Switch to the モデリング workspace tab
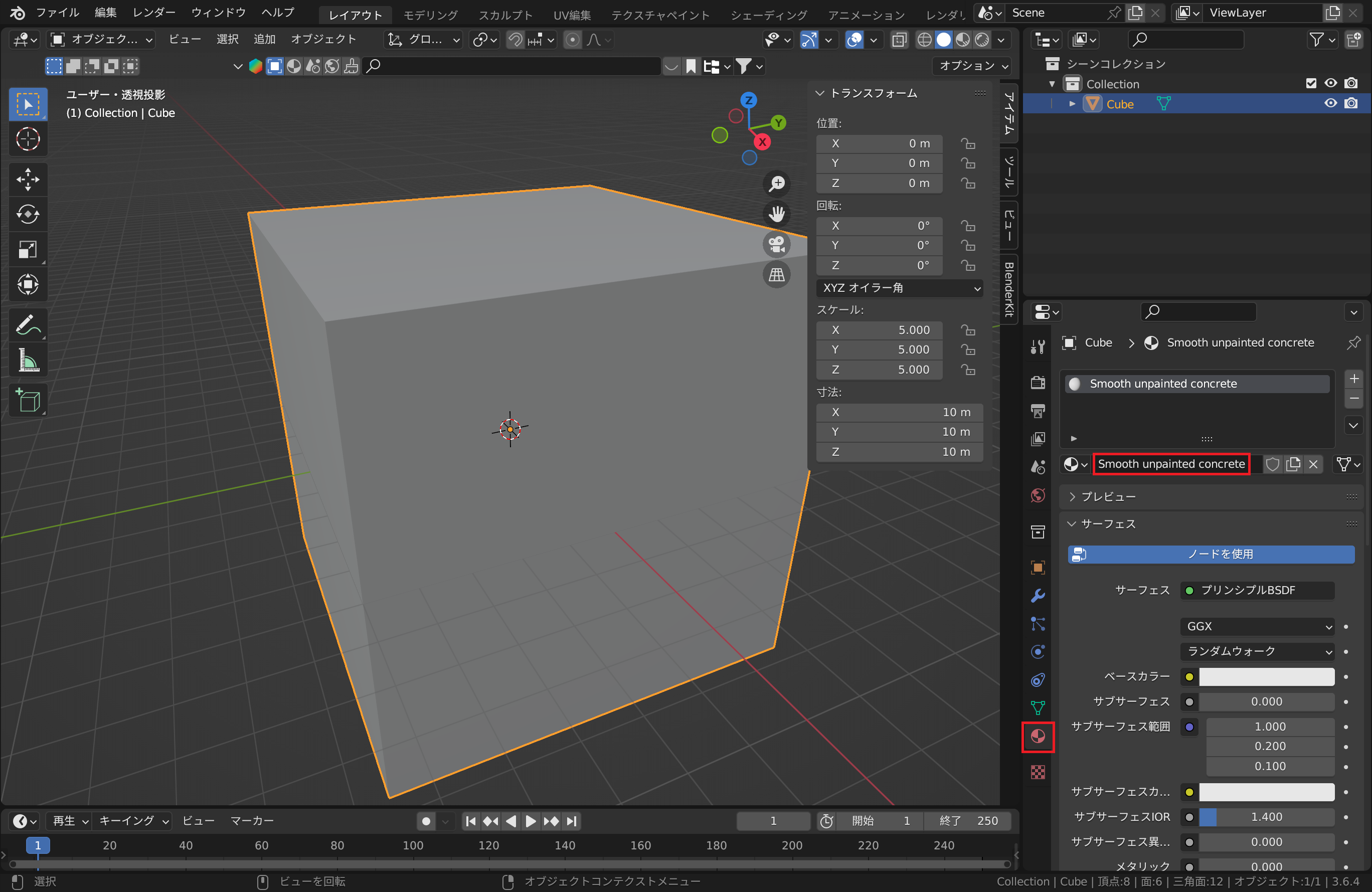1372x892 pixels. 430,15
